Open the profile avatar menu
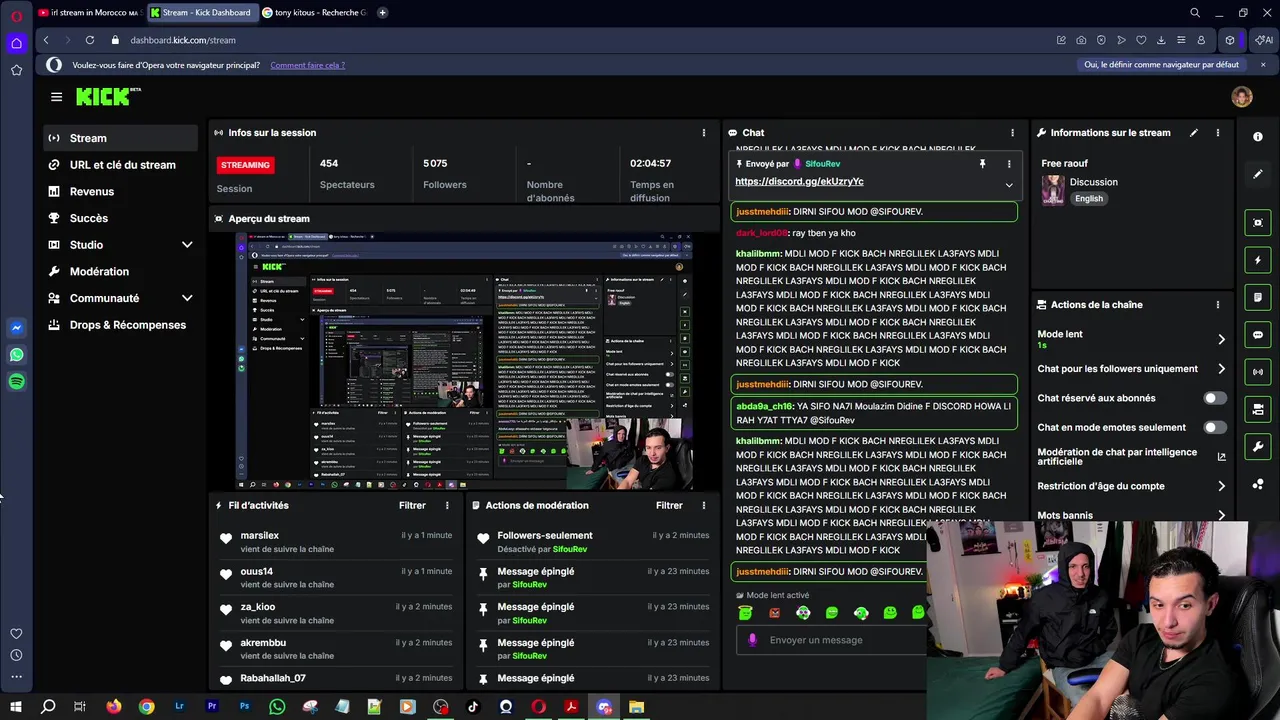 pos(1242,97)
